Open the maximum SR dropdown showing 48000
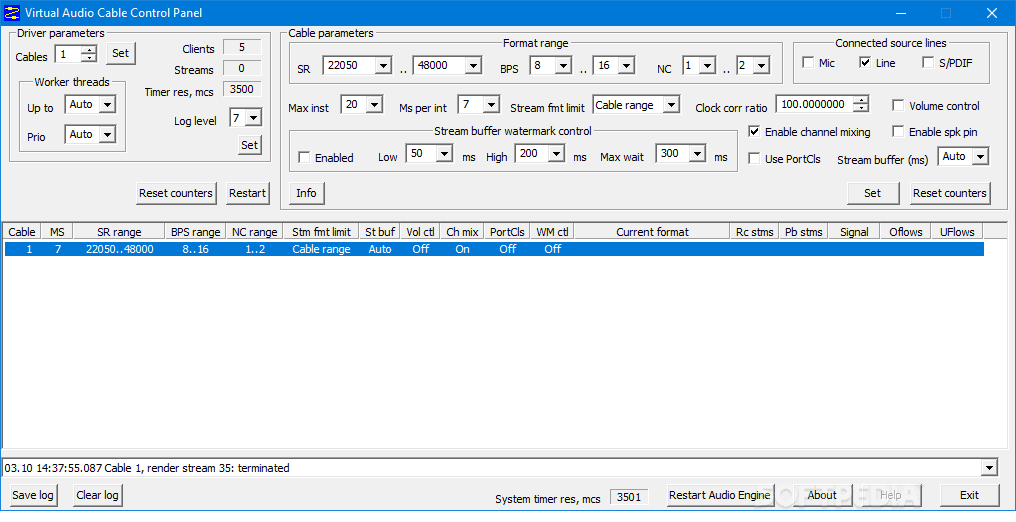Viewport: 1016px width, 522px height. pyautogui.click(x=472, y=65)
